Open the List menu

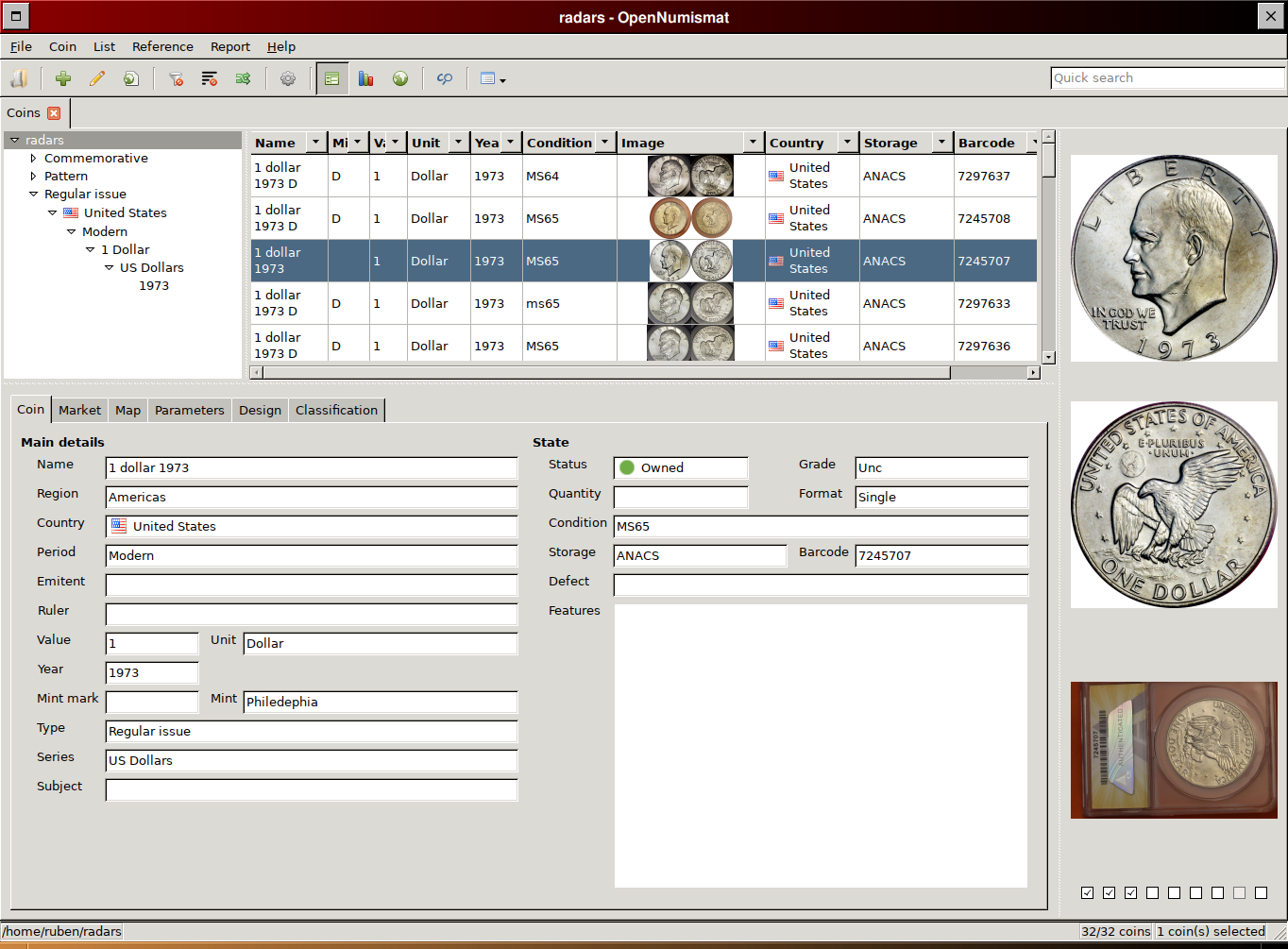(x=104, y=46)
